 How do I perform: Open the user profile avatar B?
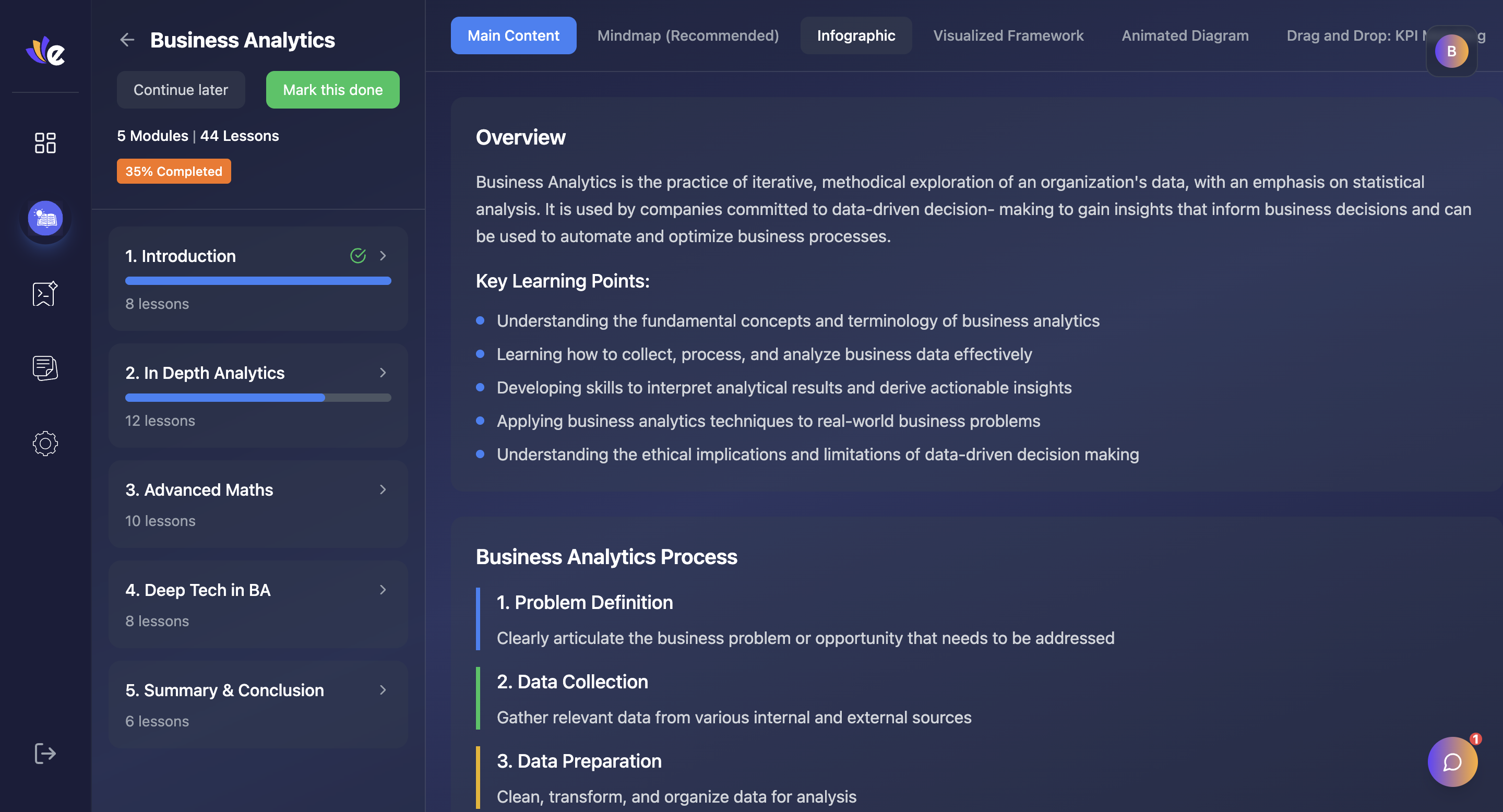(1451, 51)
